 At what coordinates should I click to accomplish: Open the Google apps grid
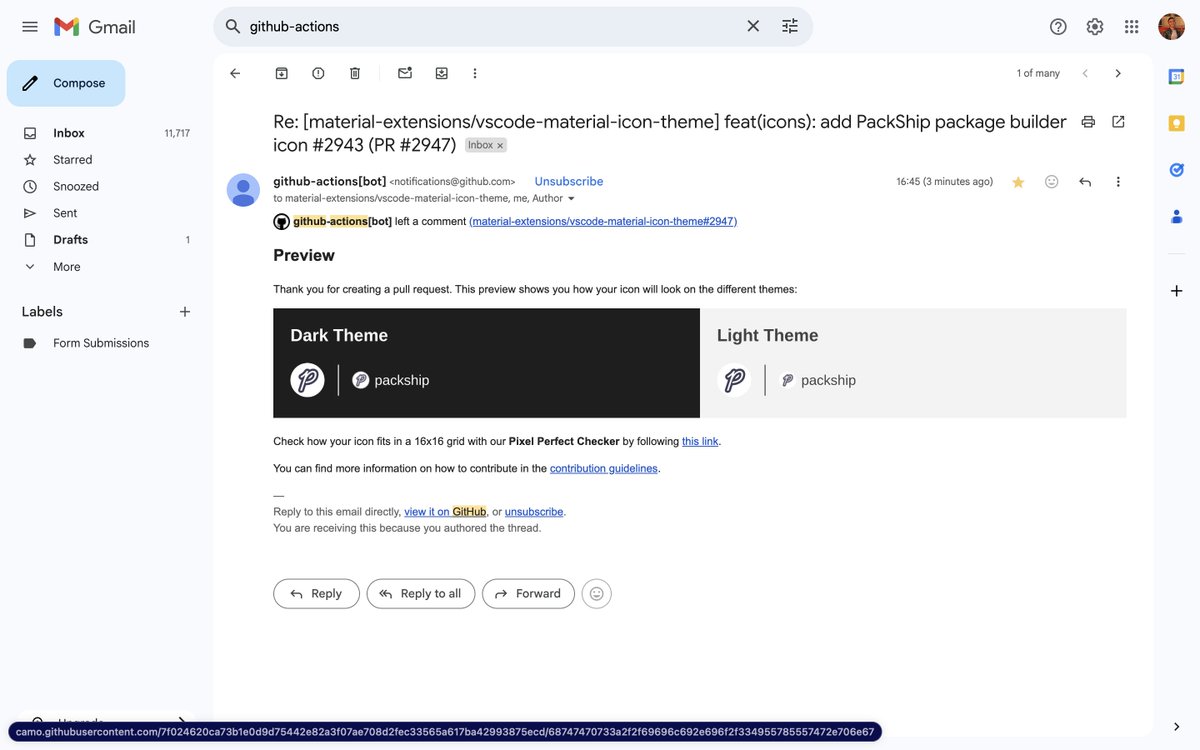1132,27
